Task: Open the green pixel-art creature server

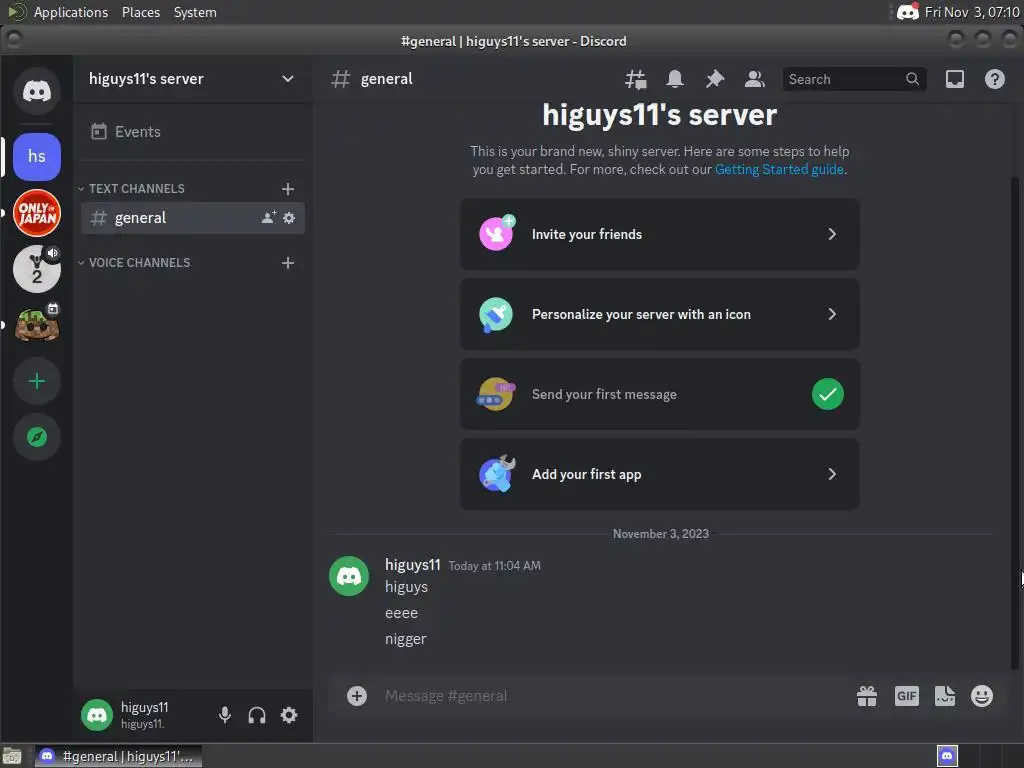Action: 37,325
